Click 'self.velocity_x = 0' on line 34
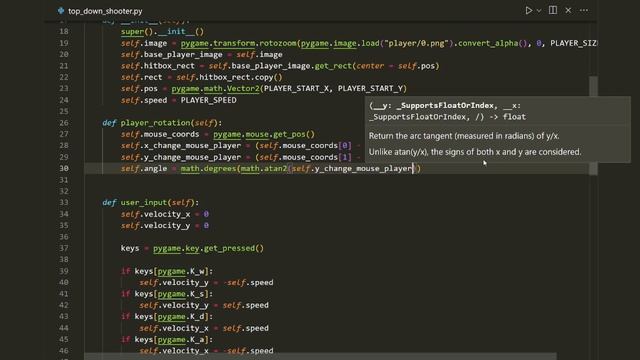This screenshot has height=360, width=640. [x=164, y=214]
